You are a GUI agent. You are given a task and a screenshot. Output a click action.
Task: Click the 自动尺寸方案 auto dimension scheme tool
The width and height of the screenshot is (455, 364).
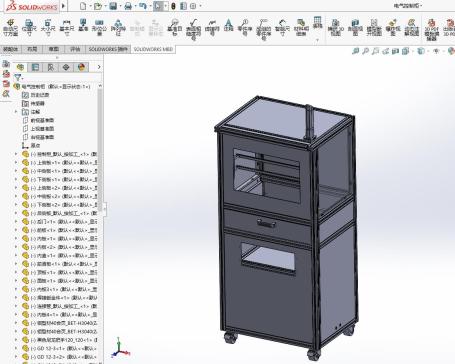(x=10, y=28)
